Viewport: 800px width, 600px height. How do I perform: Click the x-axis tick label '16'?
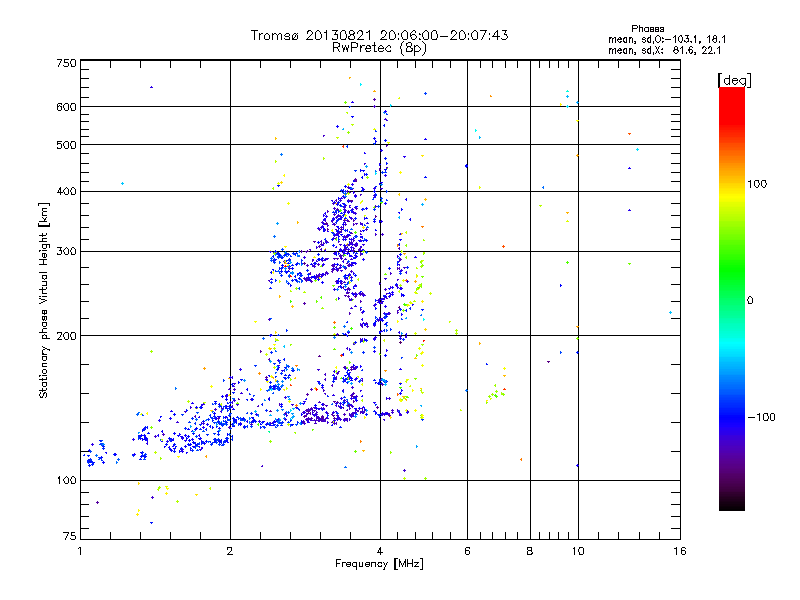pyautogui.click(x=680, y=551)
